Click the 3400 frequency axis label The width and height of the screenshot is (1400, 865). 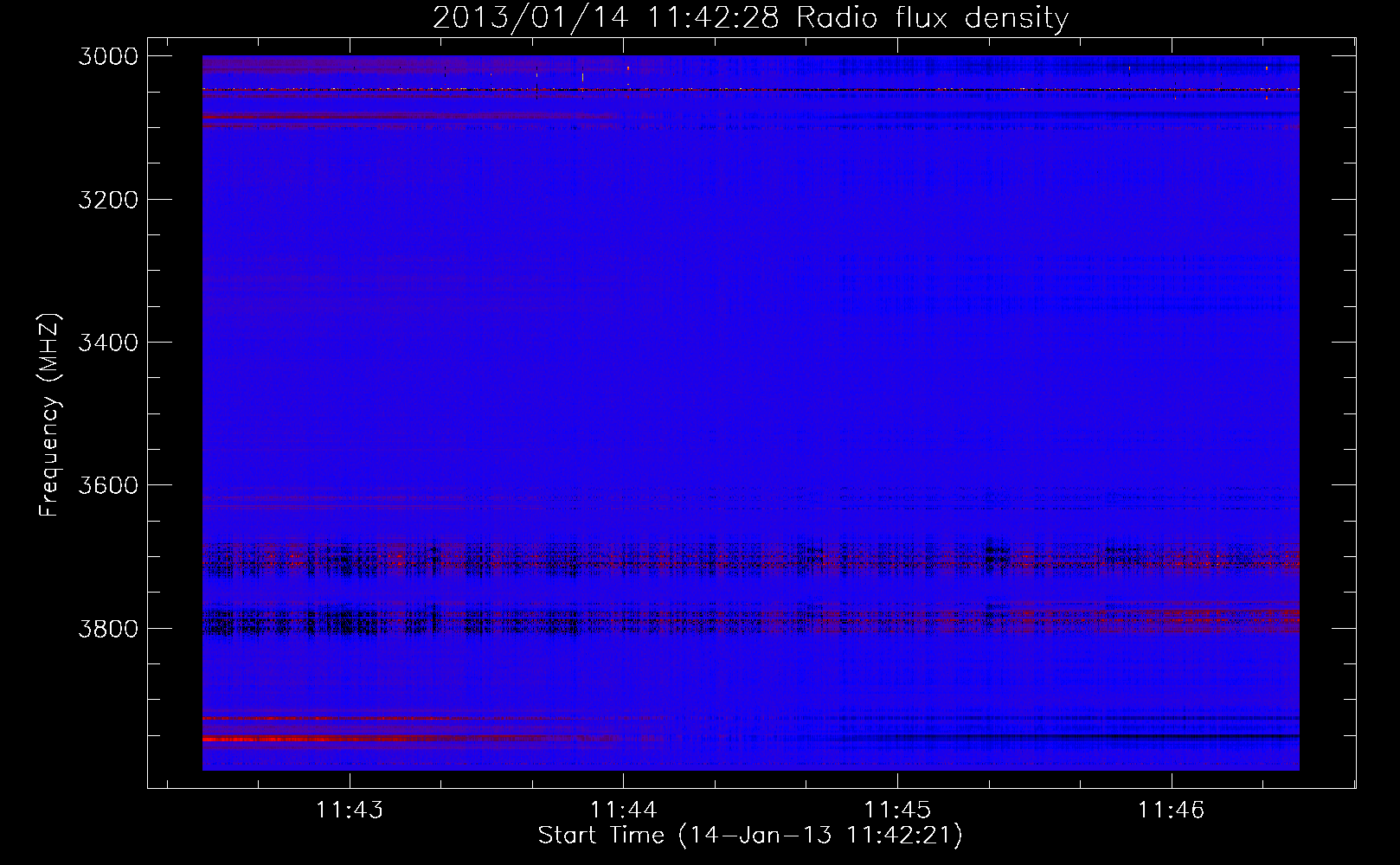(x=108, y=343)
